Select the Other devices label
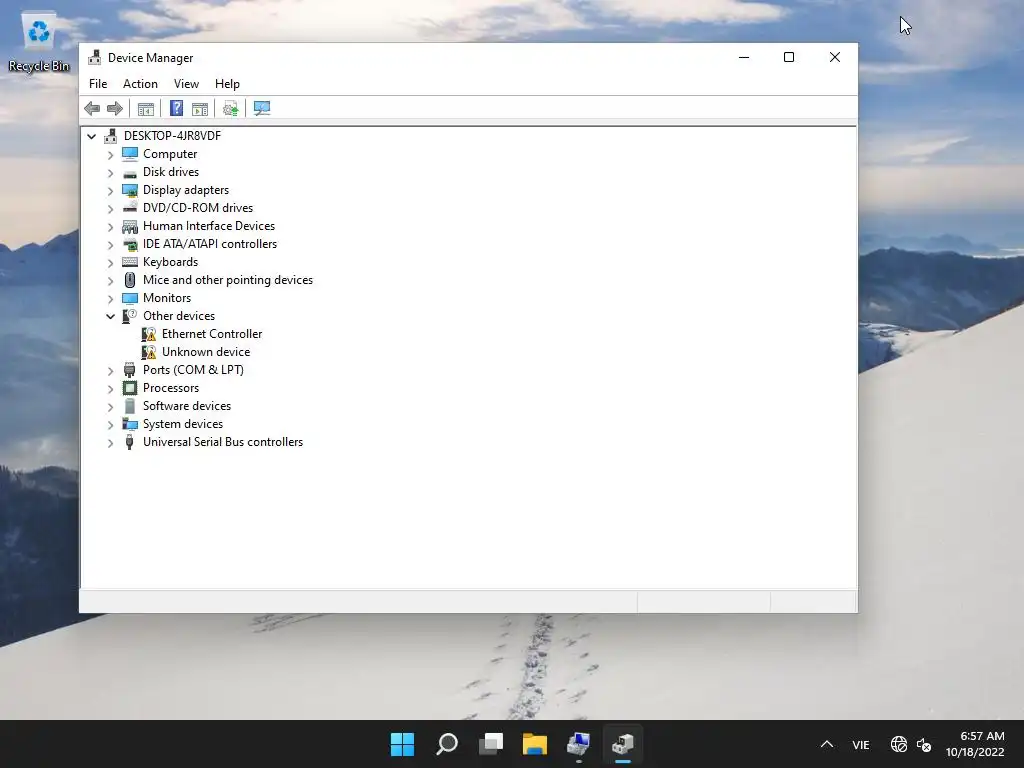Viewport: 1024px width, 768px height. pyautogui.click(x=179, y=315)
